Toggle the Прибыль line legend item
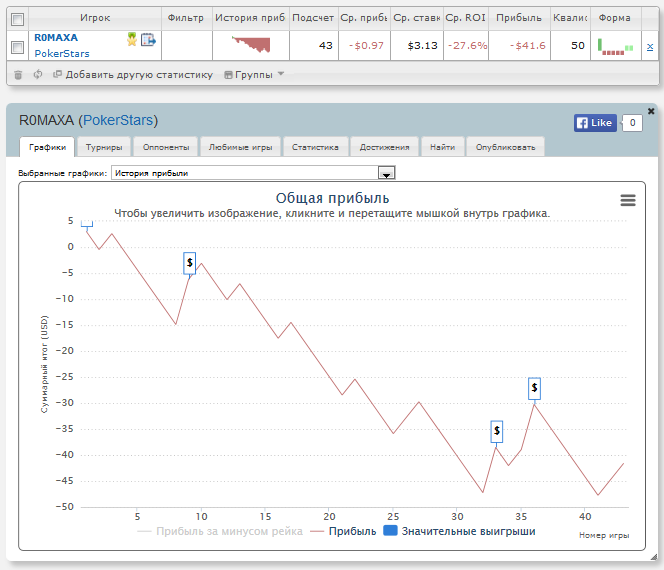Viewport: 664px width, 570px height. (343, 531)
